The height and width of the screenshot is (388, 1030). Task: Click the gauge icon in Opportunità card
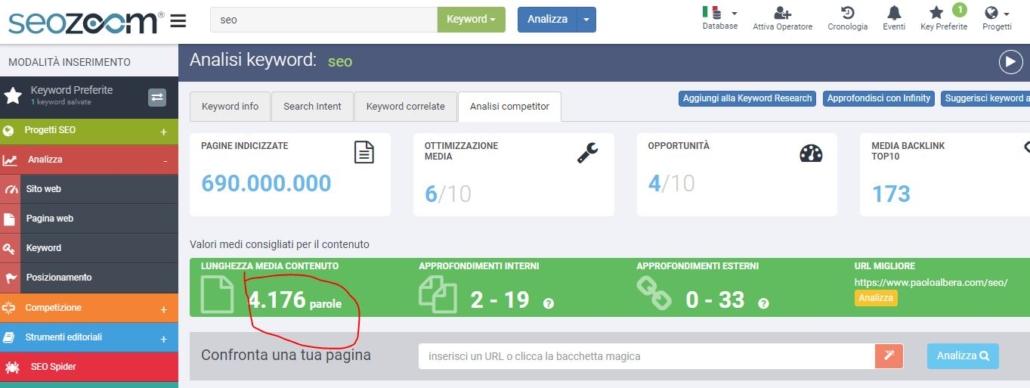[811, 153]
